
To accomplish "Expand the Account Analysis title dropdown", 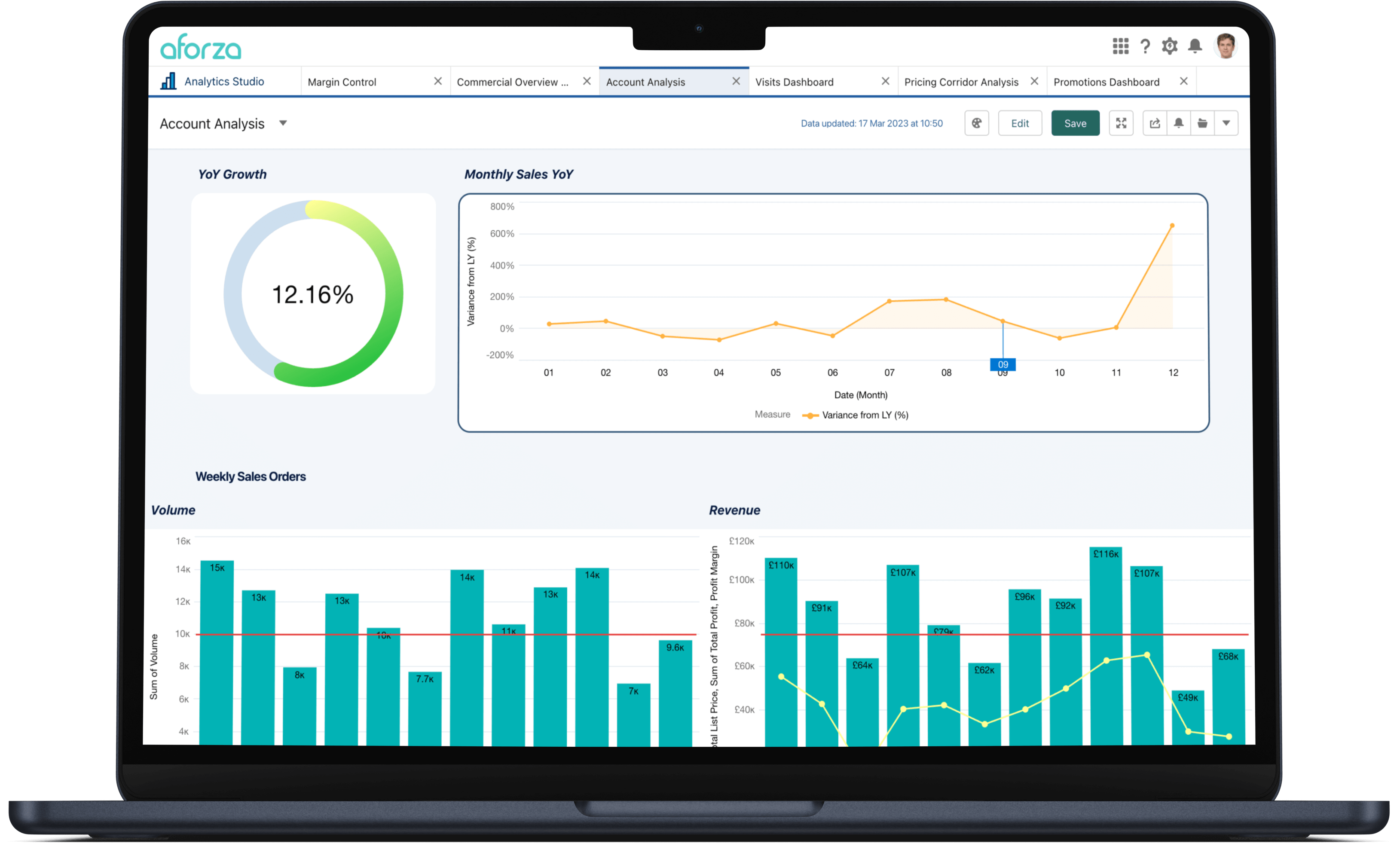I will pyautogui.click(x=283, y=123).
